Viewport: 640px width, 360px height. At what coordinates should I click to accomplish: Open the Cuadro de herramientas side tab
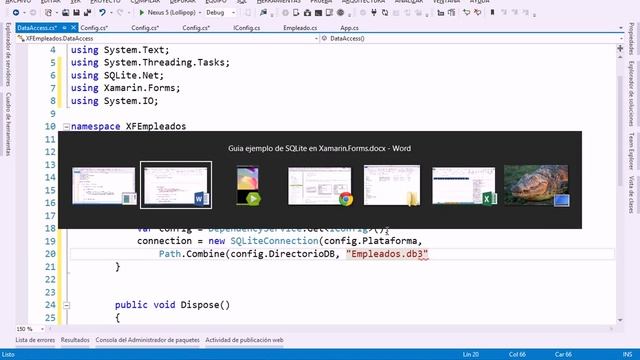pyautogui.click(x=8, y=124)
